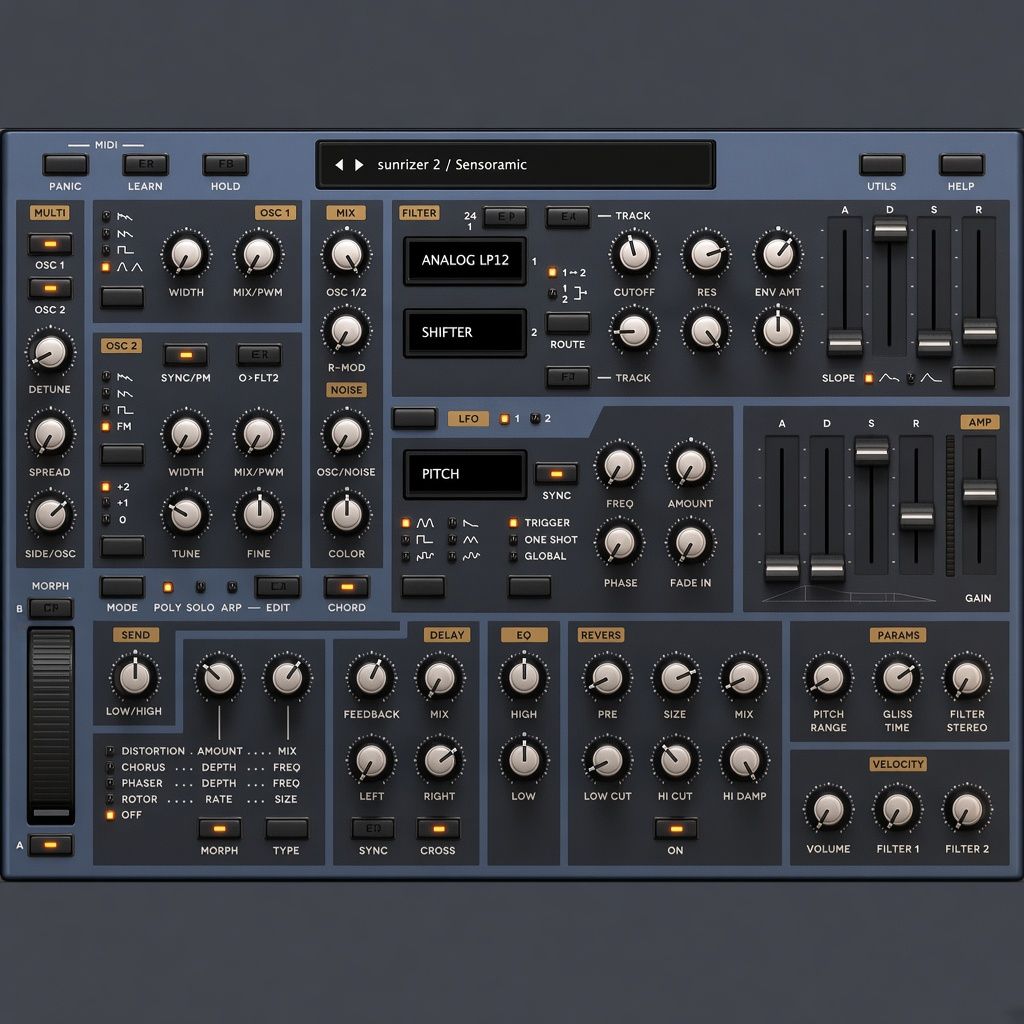1024x1024 pixels.
Task: Toggle delay SYNC button
Action: click(373, 829)
